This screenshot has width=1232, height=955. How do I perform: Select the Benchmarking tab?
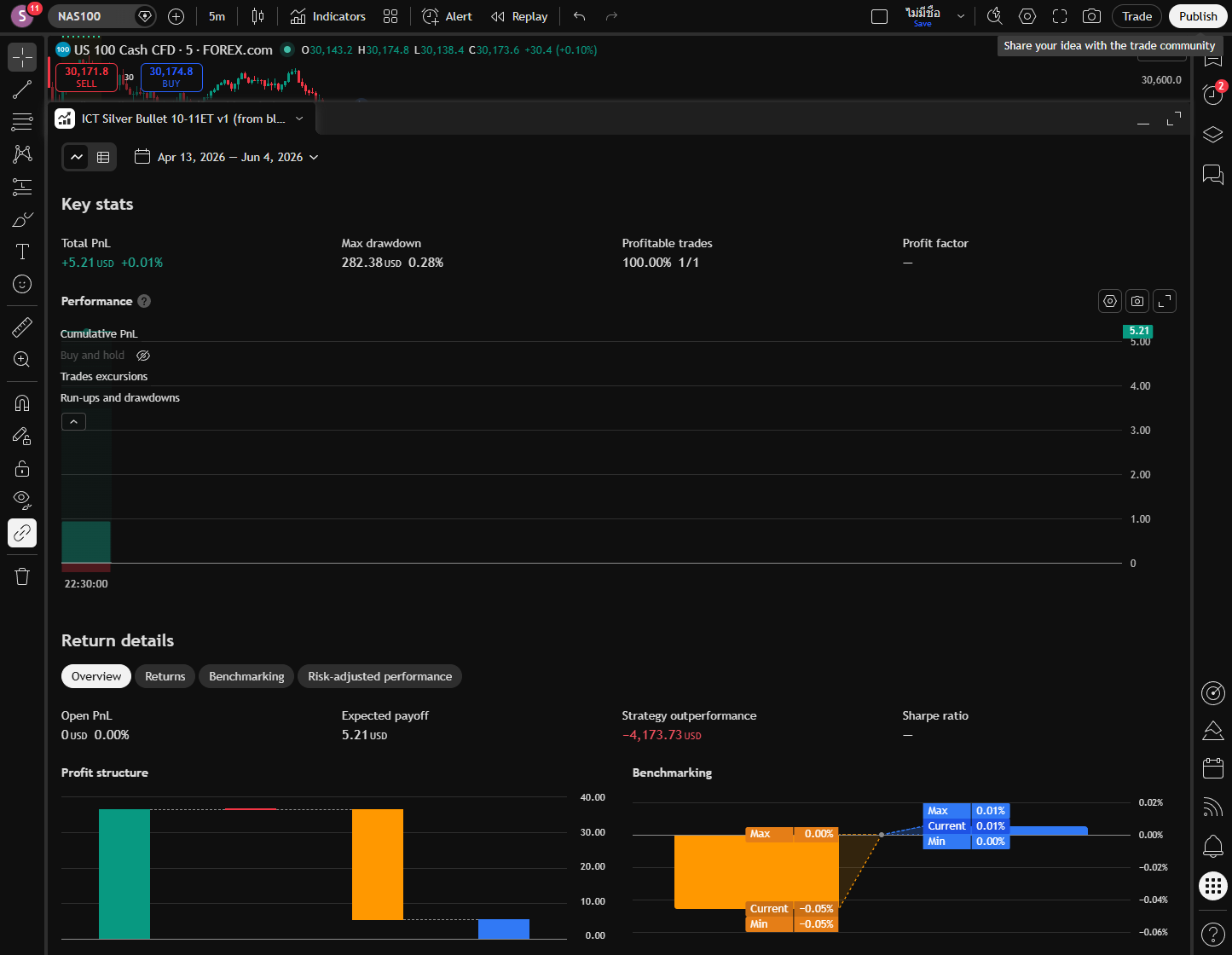(246, 676)
